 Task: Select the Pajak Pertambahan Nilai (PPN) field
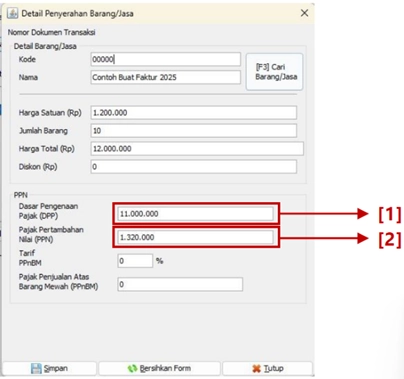195,237
